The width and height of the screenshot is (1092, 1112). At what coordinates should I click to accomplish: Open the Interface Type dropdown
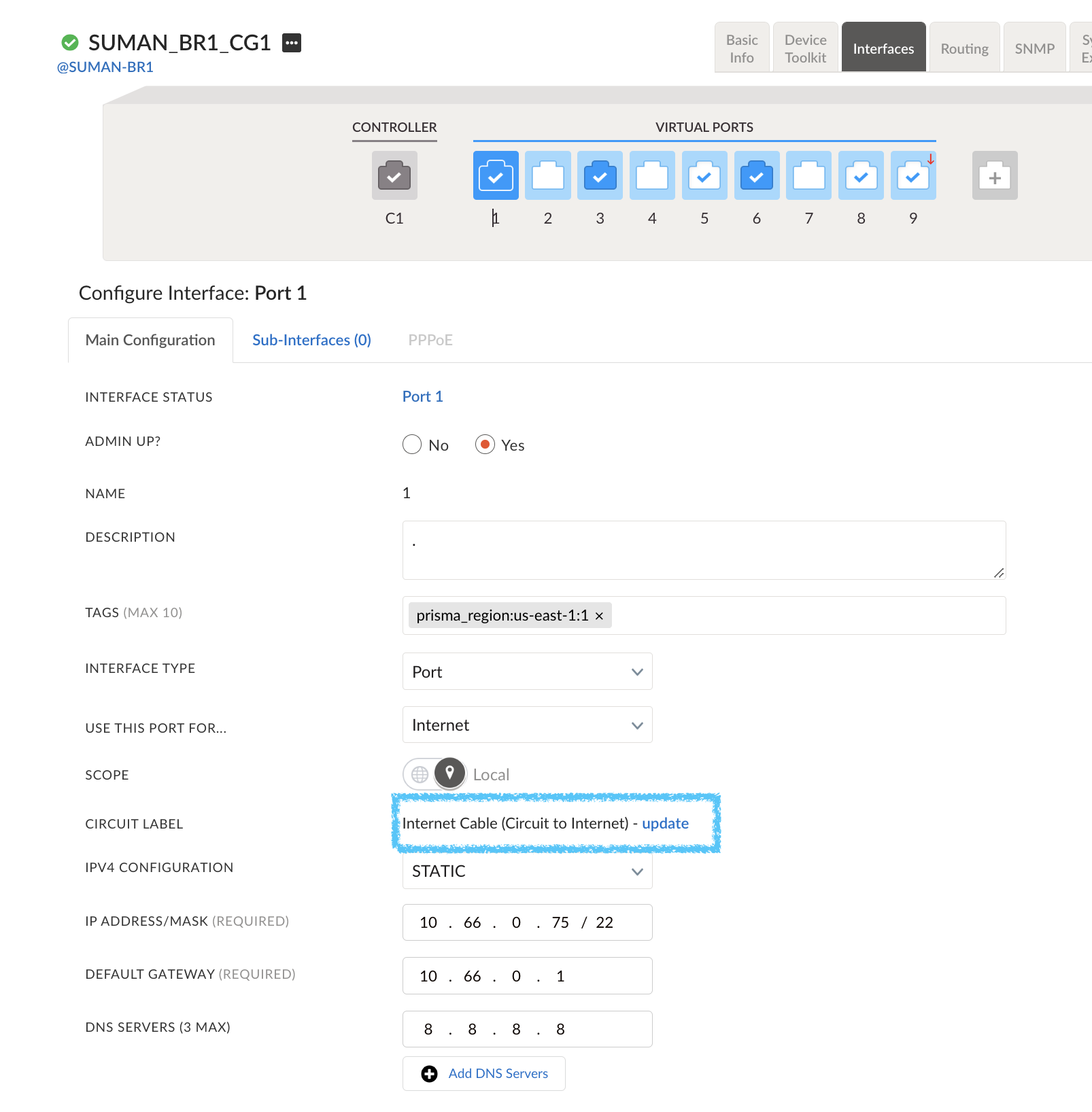tap(527, 672)
